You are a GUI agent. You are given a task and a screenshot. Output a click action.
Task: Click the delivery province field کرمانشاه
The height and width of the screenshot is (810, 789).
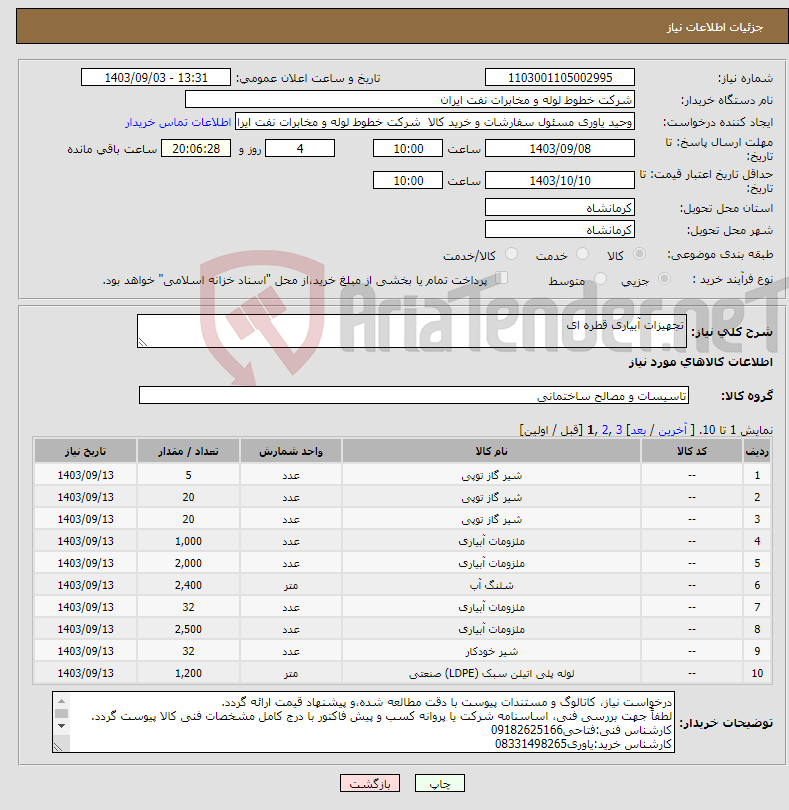[x=560, y=208]
